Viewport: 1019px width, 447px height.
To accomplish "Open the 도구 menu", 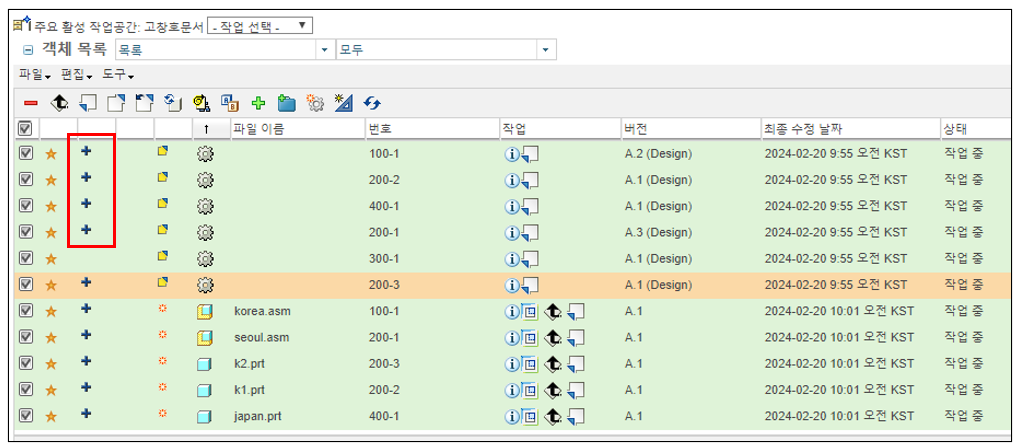I will click(118, 76).
